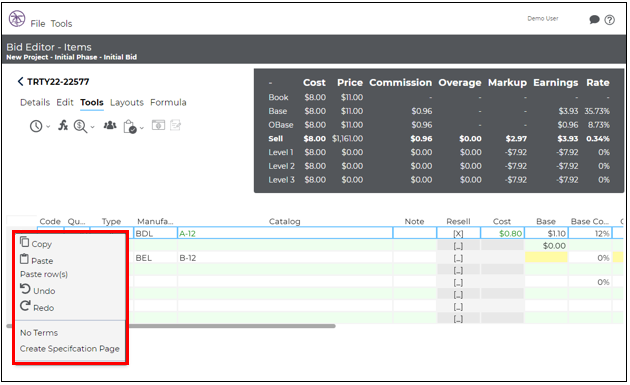Image resolution: width=630 pixels, height=385 pixels.
Task: Click the purple app logo icon
Action: tap(17, 19)
